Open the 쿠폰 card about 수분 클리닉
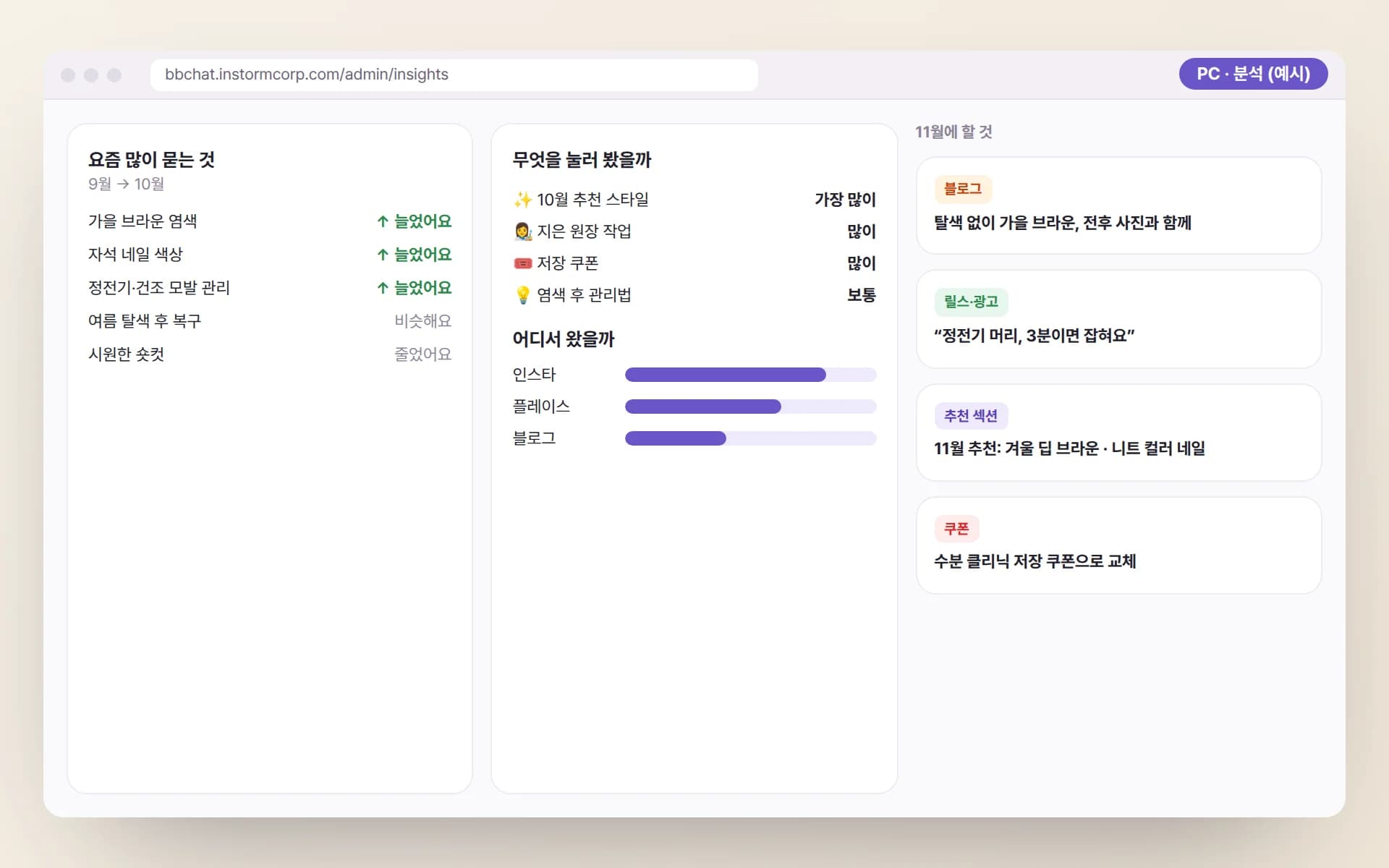 tap(1118, 545)
